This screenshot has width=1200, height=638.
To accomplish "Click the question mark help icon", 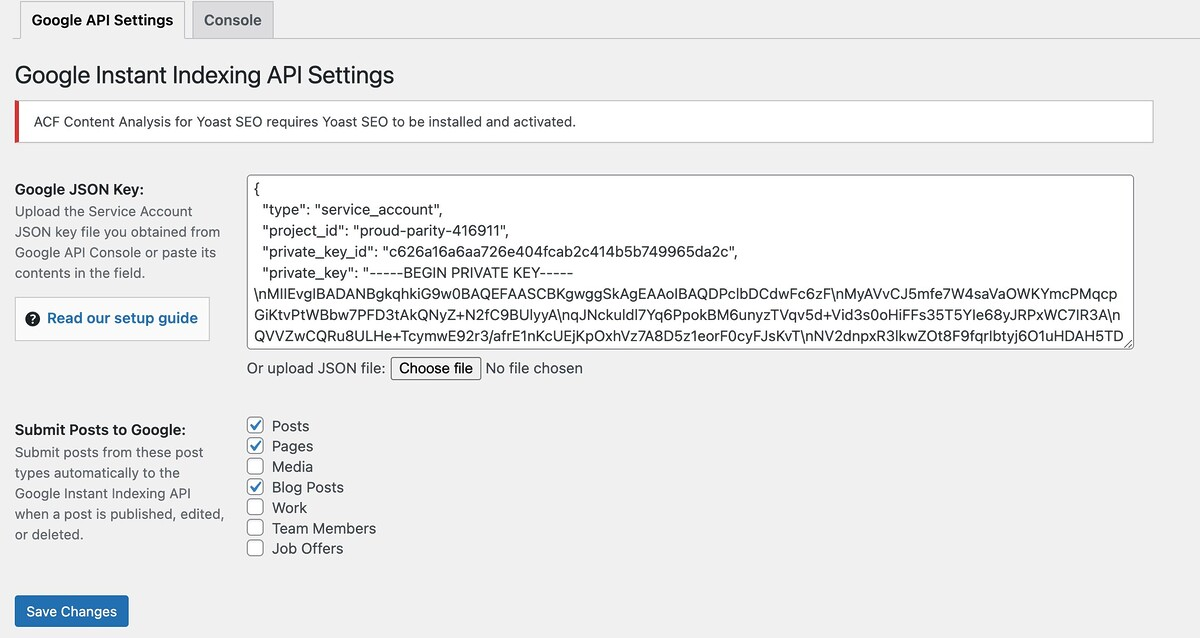I will coord(31,318).
